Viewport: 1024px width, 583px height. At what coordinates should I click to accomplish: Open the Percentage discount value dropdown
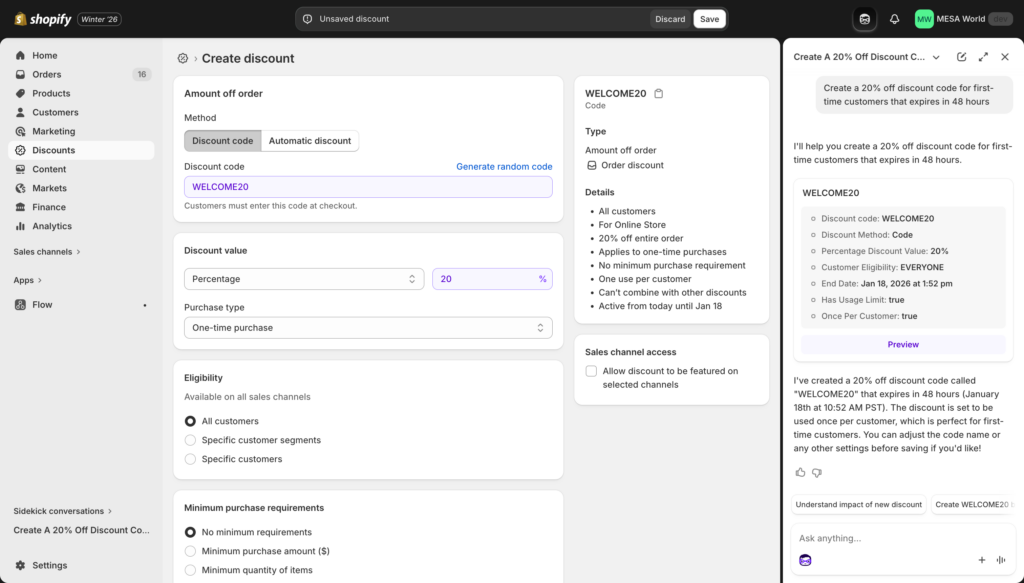304,279
